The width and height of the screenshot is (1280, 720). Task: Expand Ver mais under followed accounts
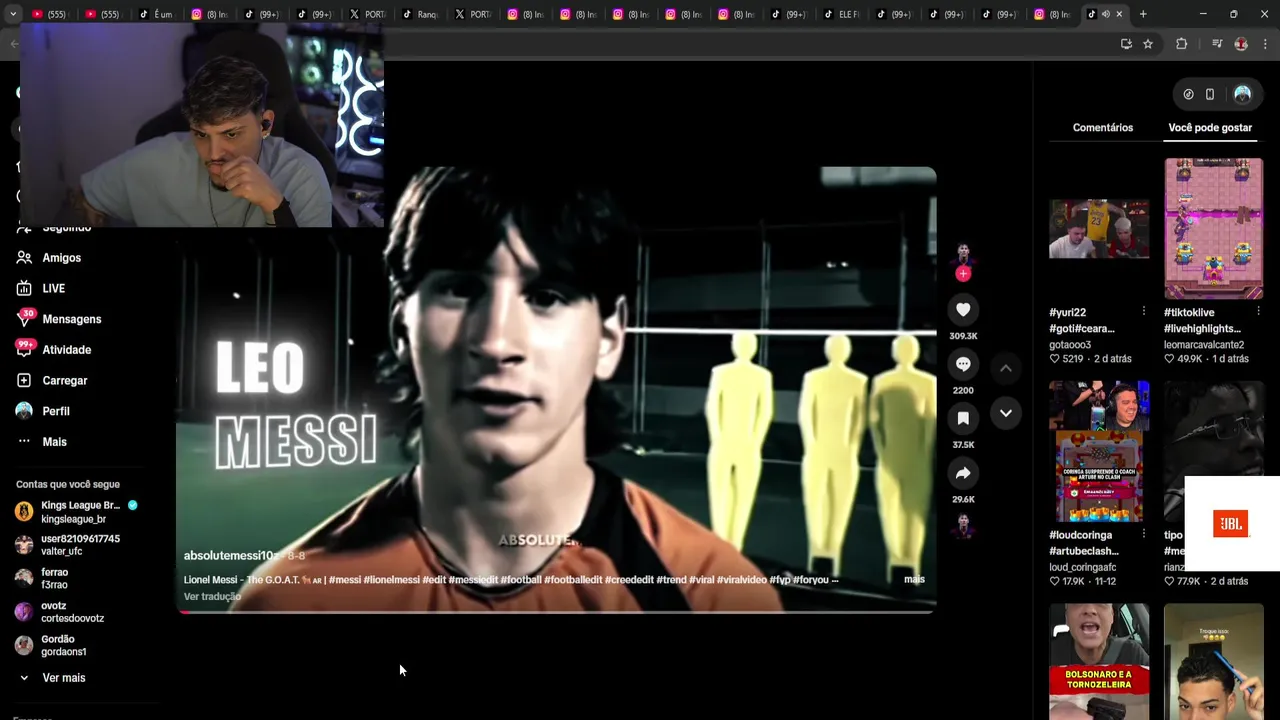63,678
